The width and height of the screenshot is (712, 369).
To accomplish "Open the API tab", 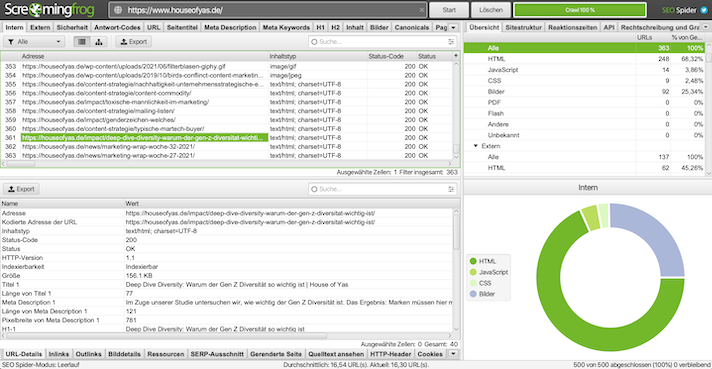I will (609, 27).
